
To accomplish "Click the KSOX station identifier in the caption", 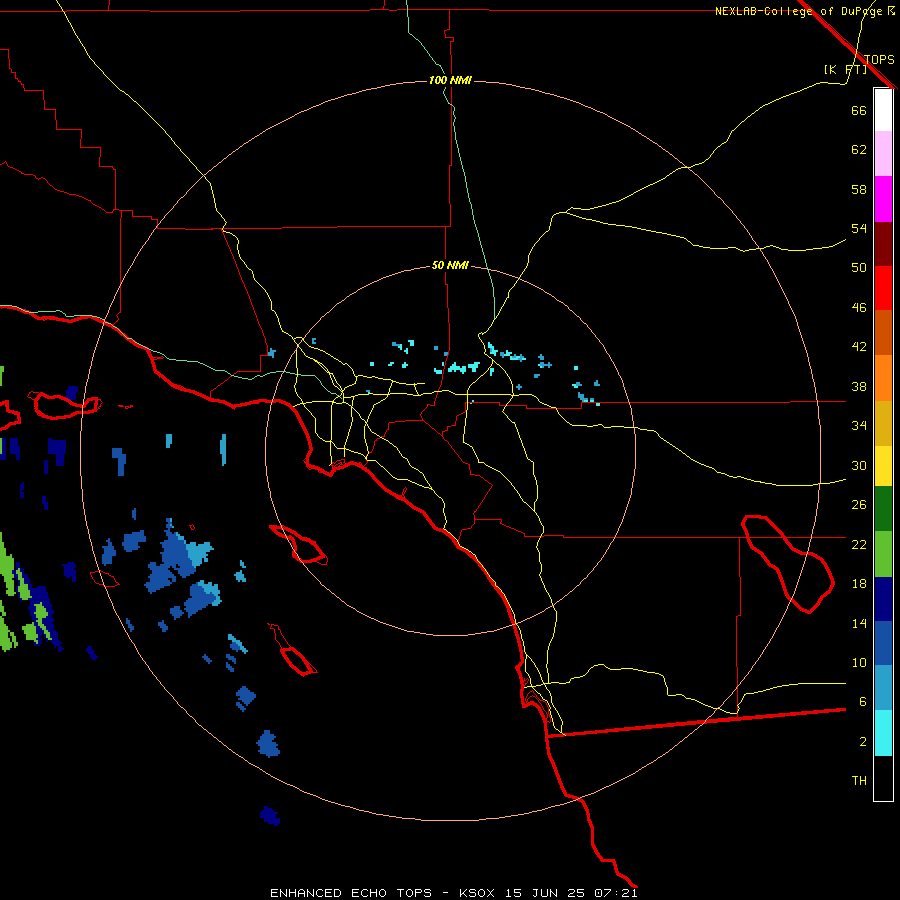I will [476, 893].
